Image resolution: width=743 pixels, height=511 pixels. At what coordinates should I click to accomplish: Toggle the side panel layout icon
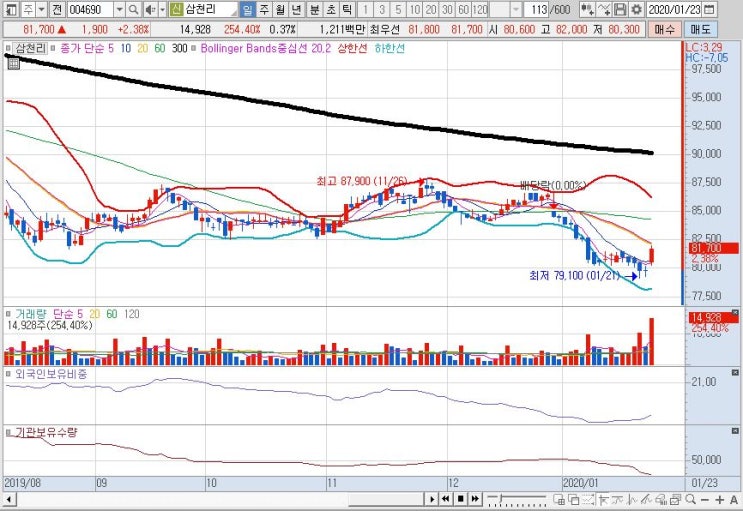[x=12, y=9]
